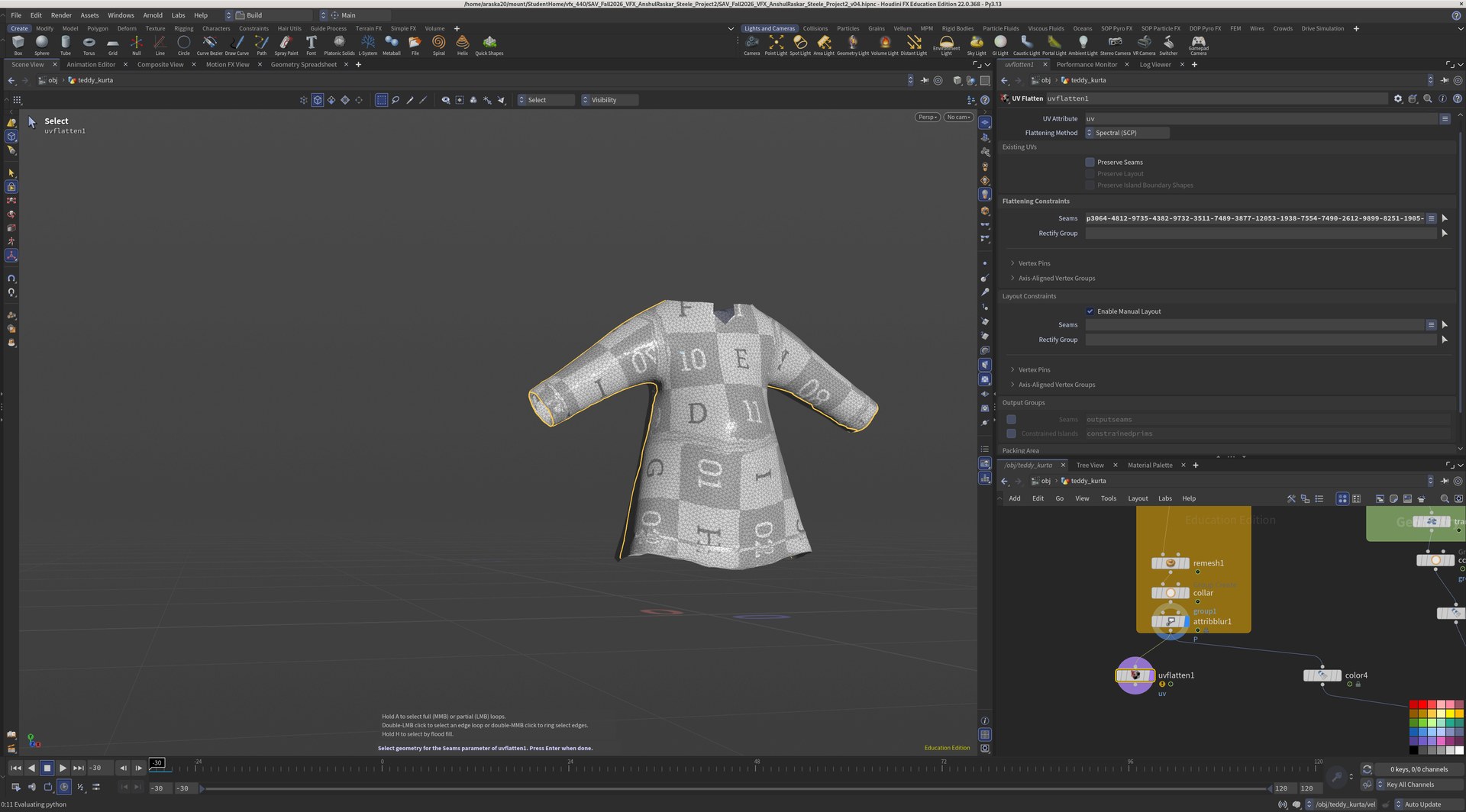This screenshot has width=1466, height=812.
Task: Add a Camera from the shelf
Action: (x=752, y=44)
